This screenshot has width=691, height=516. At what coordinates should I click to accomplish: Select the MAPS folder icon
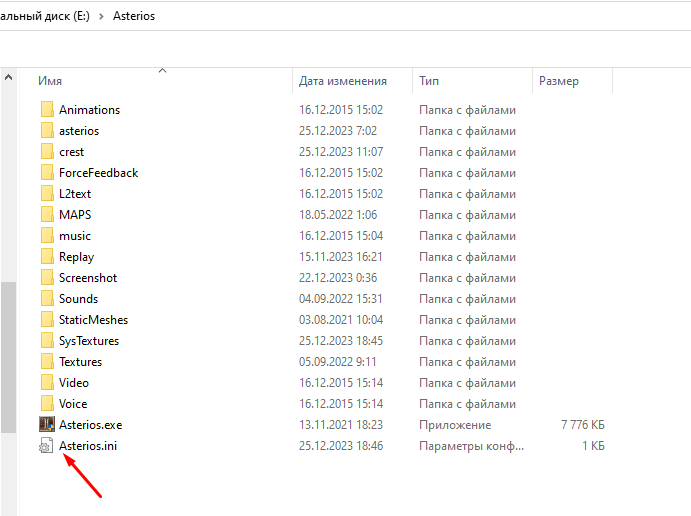(x=47, y=215)
